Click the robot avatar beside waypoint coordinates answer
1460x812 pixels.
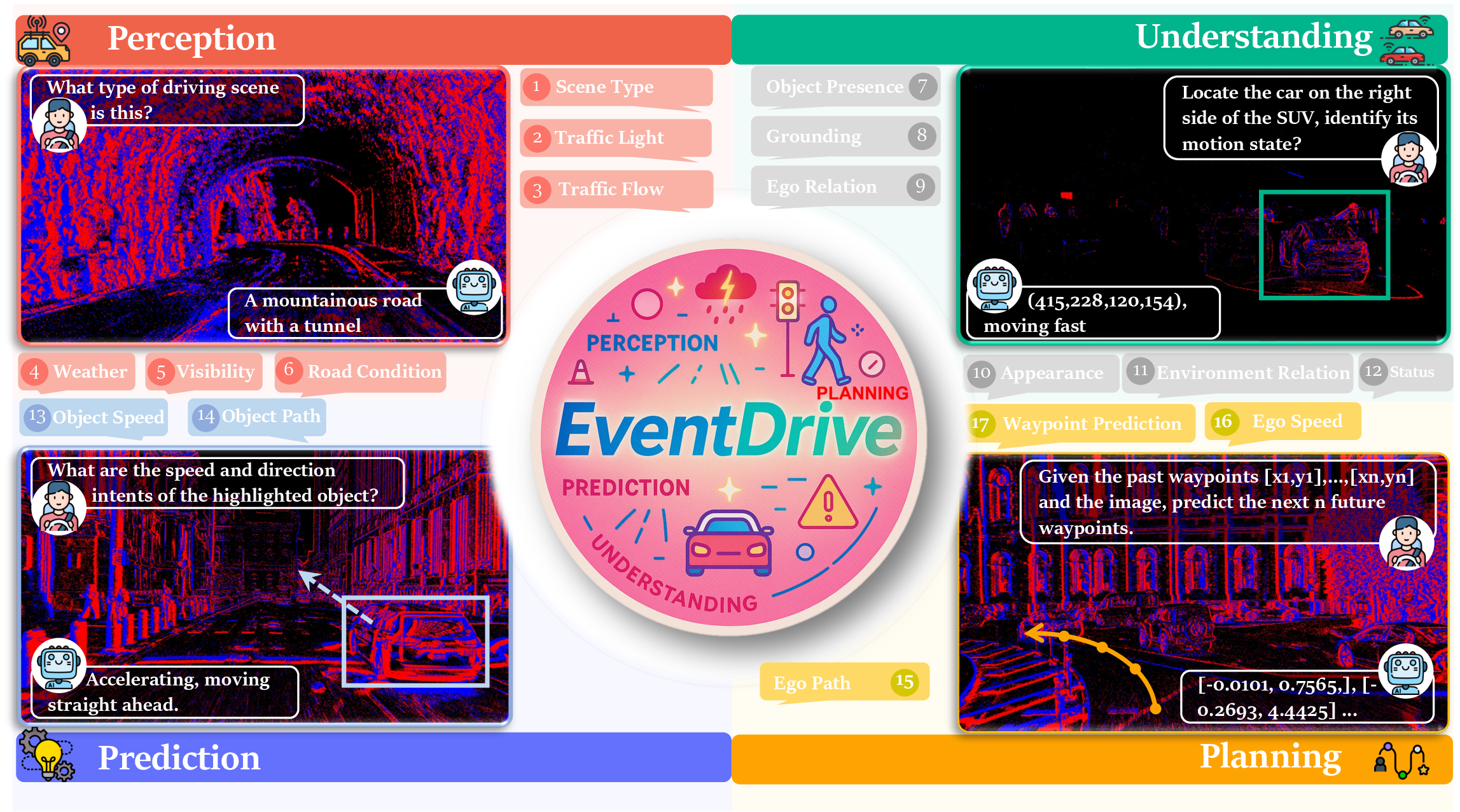tap(1406, 671)
